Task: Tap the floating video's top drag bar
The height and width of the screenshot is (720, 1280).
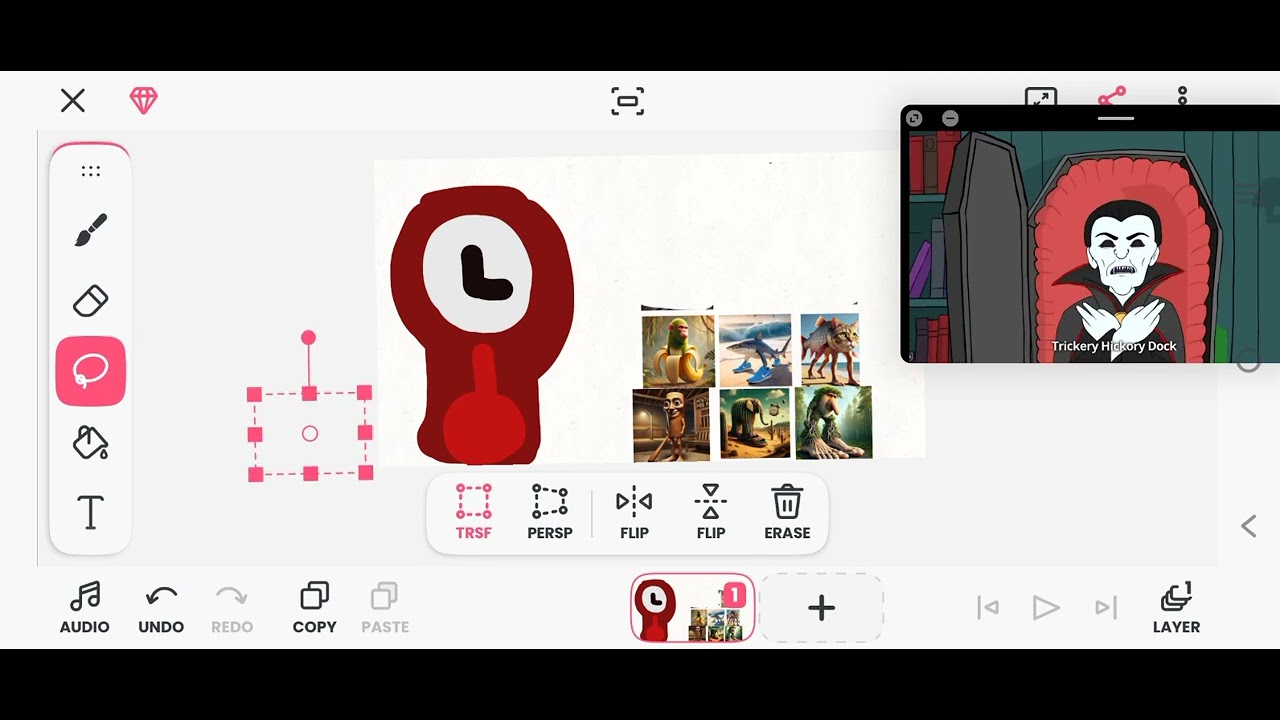Action: pos(1116,119)
